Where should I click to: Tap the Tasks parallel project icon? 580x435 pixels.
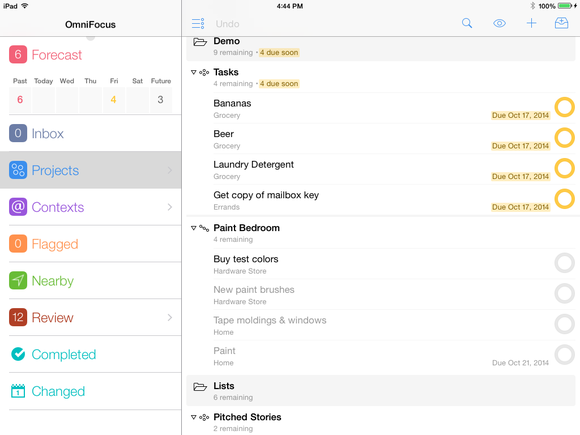(x=204, y=72)
